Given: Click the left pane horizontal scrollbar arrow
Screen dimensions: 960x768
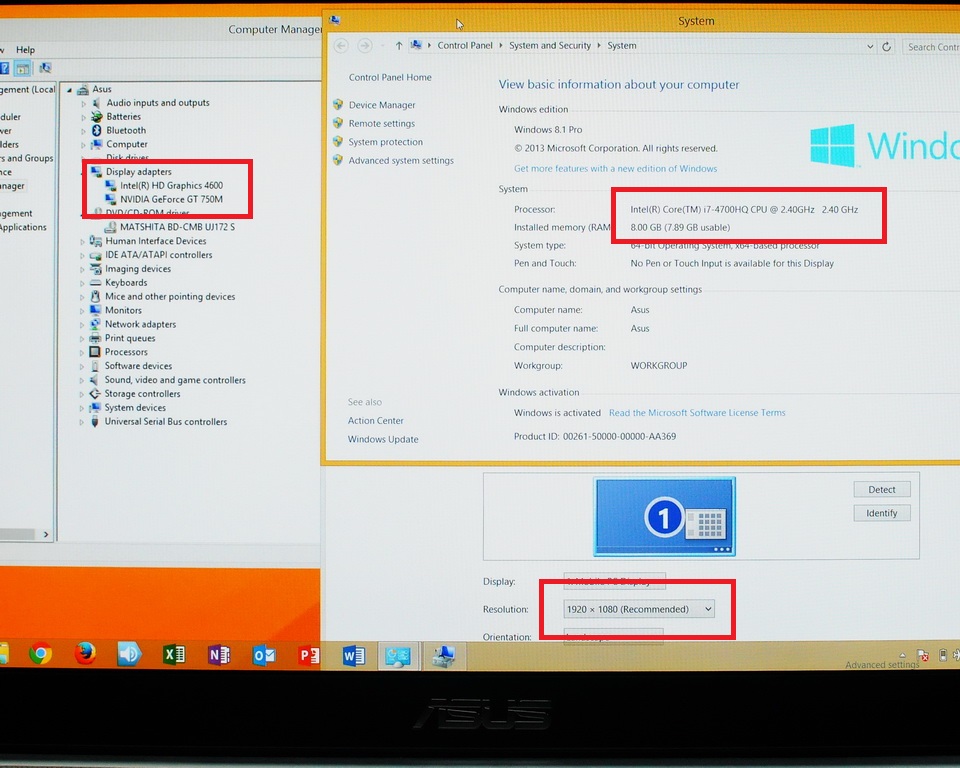Looking at the screenshot, I should tap(46, 534).
